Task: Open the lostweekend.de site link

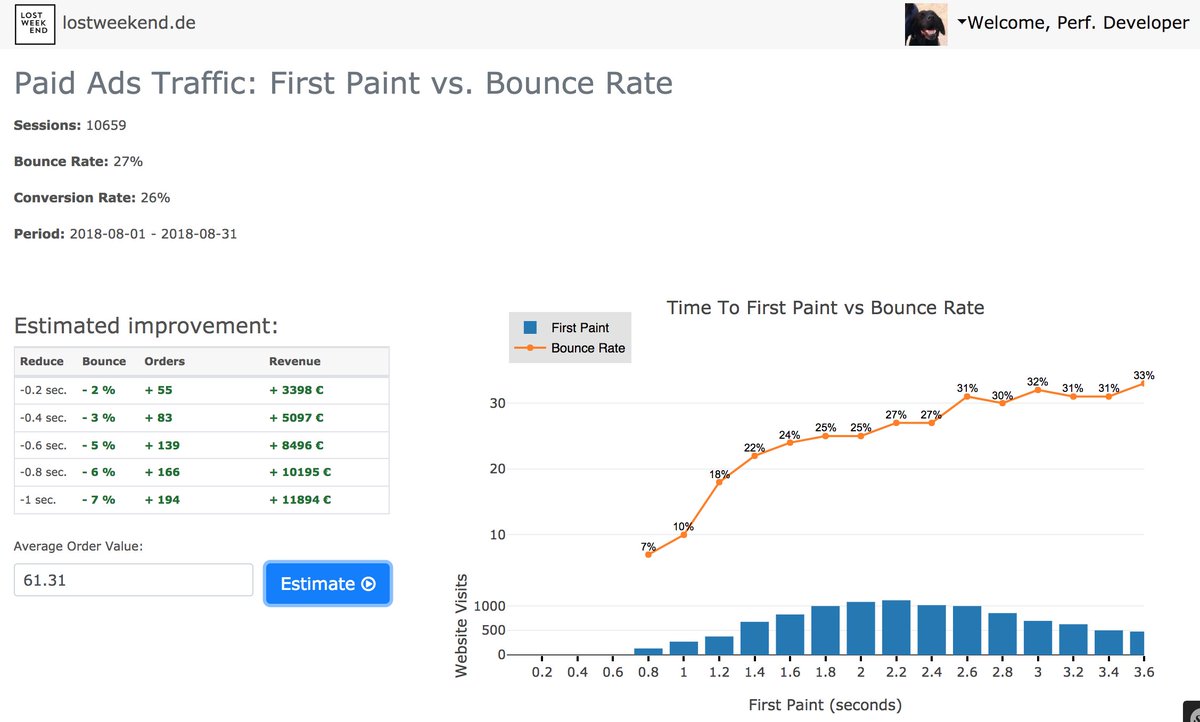Action: click(x=129, y=22)
